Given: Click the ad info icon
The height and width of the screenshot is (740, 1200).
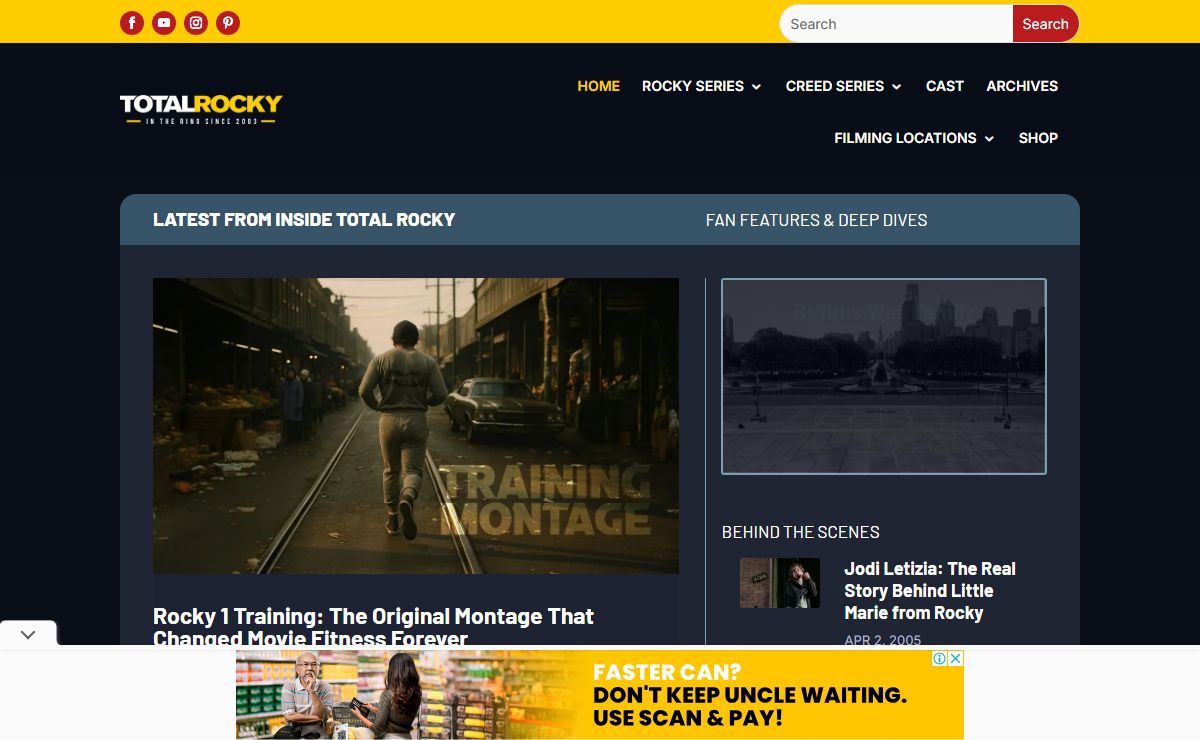Looking at the screenshot, I should click(x=940, y=658).
